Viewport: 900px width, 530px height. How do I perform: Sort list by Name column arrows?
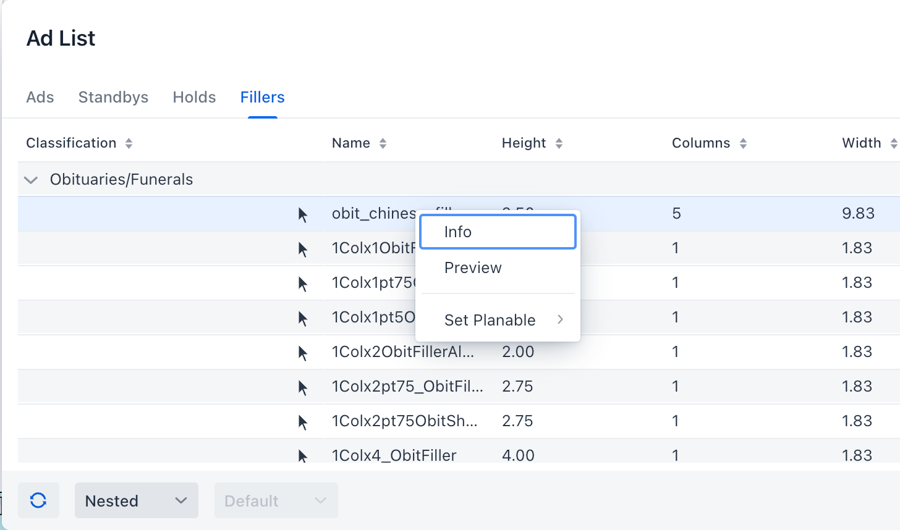383,144
